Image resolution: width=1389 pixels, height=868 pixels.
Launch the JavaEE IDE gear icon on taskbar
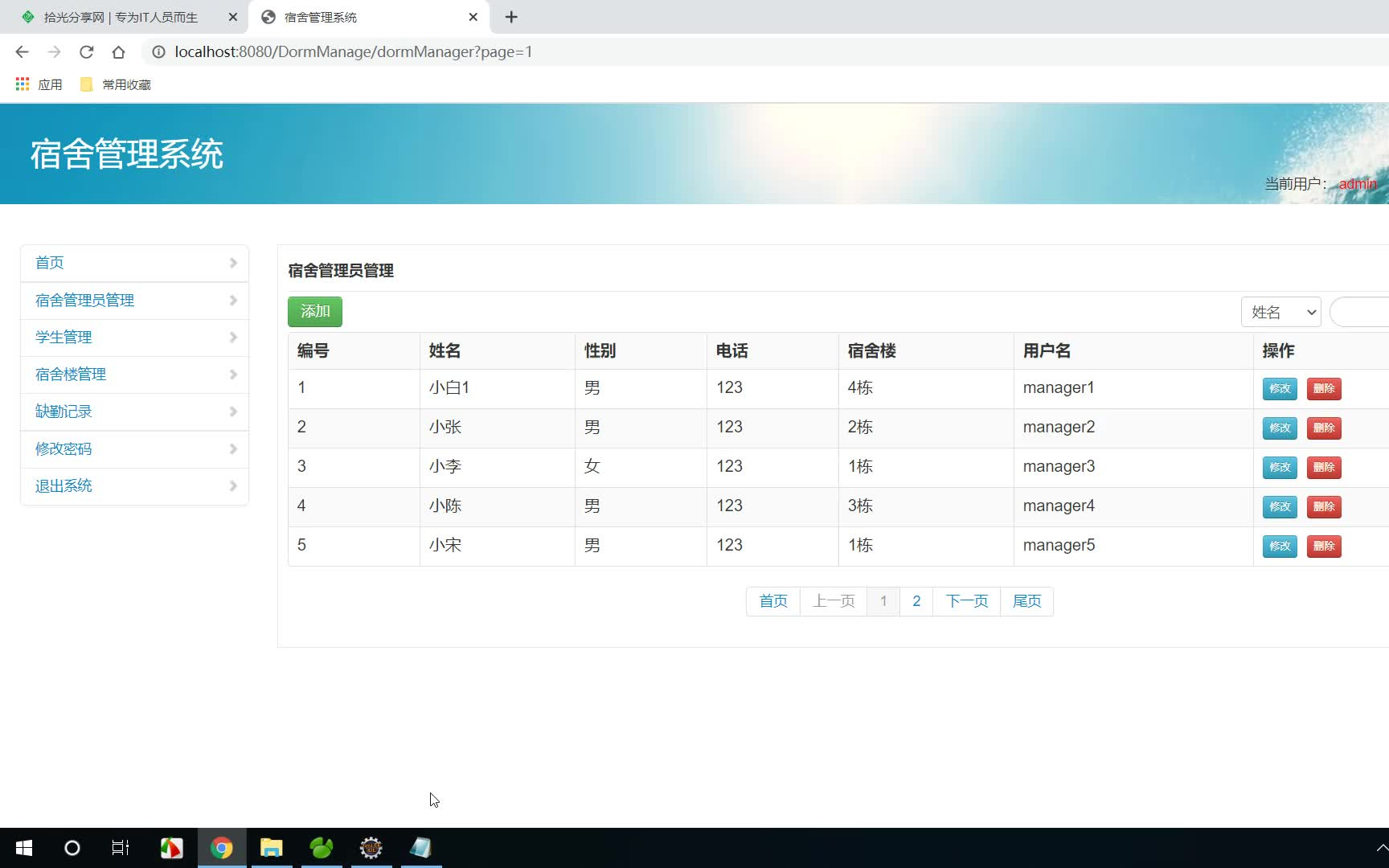coord(371,847)
